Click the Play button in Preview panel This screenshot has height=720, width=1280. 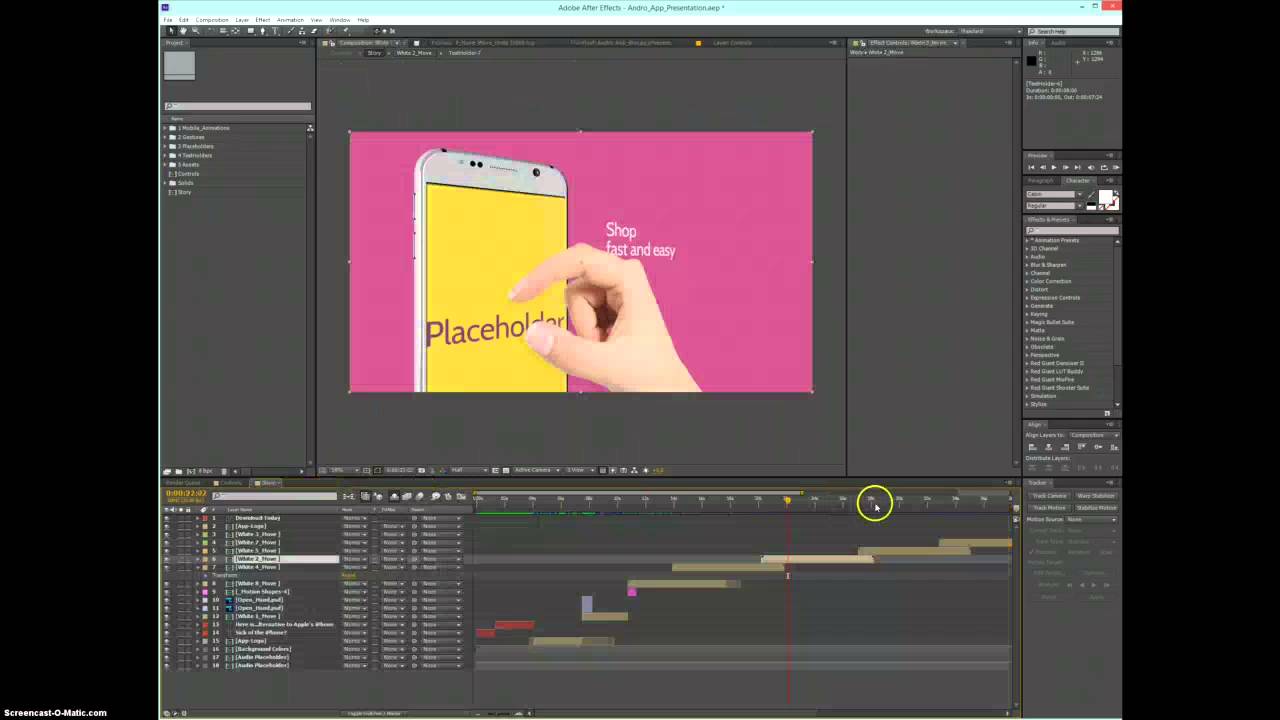1054,167
